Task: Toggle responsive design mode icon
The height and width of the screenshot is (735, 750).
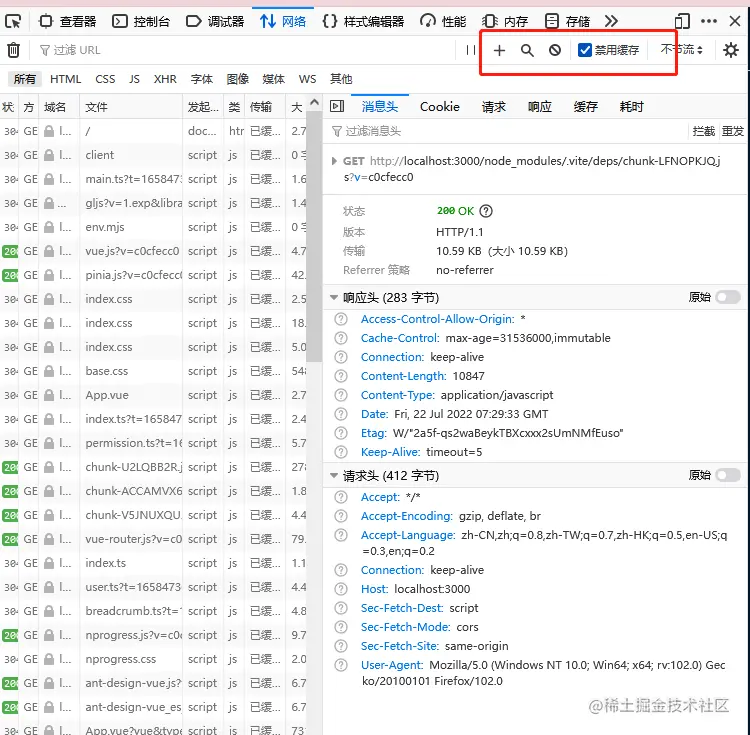Action: click(682, 22)
